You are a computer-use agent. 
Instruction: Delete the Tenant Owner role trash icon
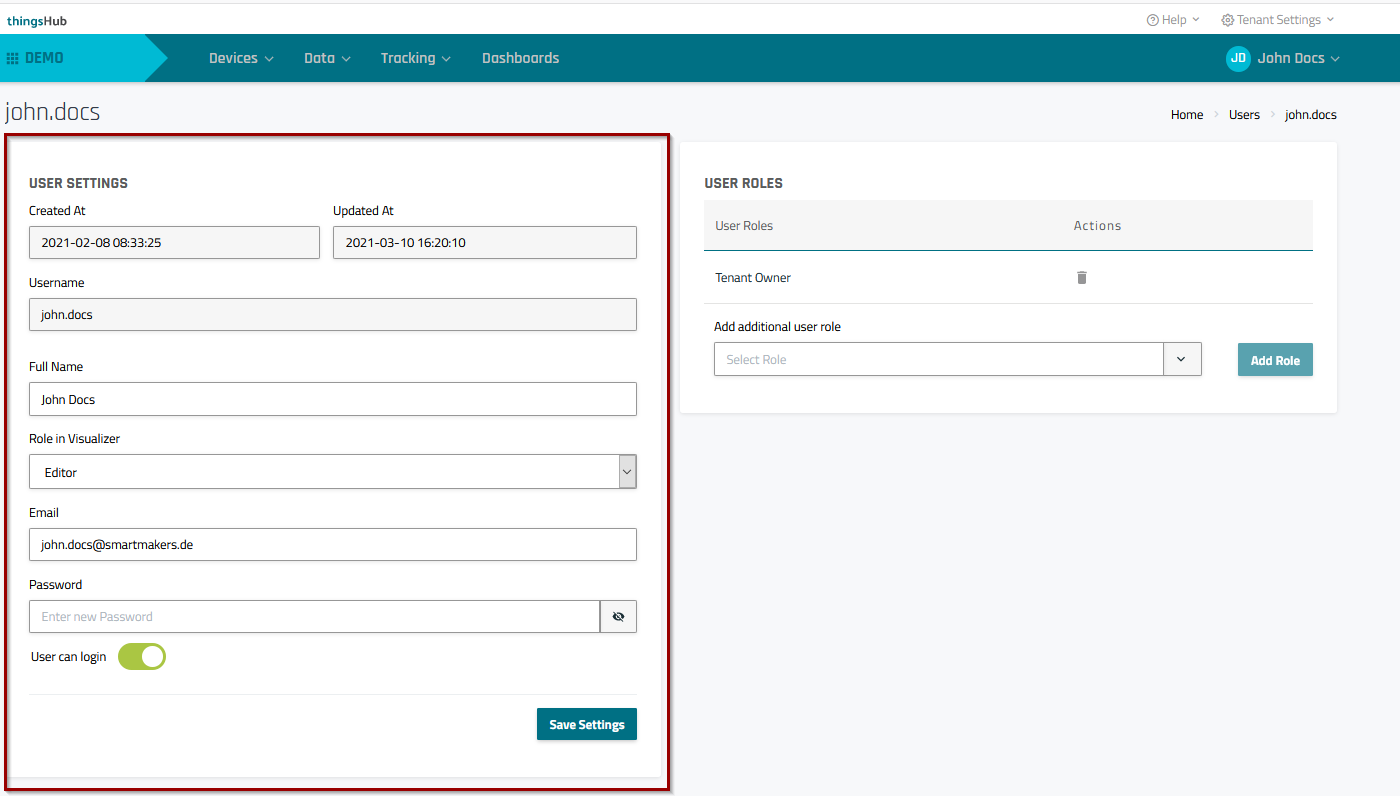coord(1081,278)
